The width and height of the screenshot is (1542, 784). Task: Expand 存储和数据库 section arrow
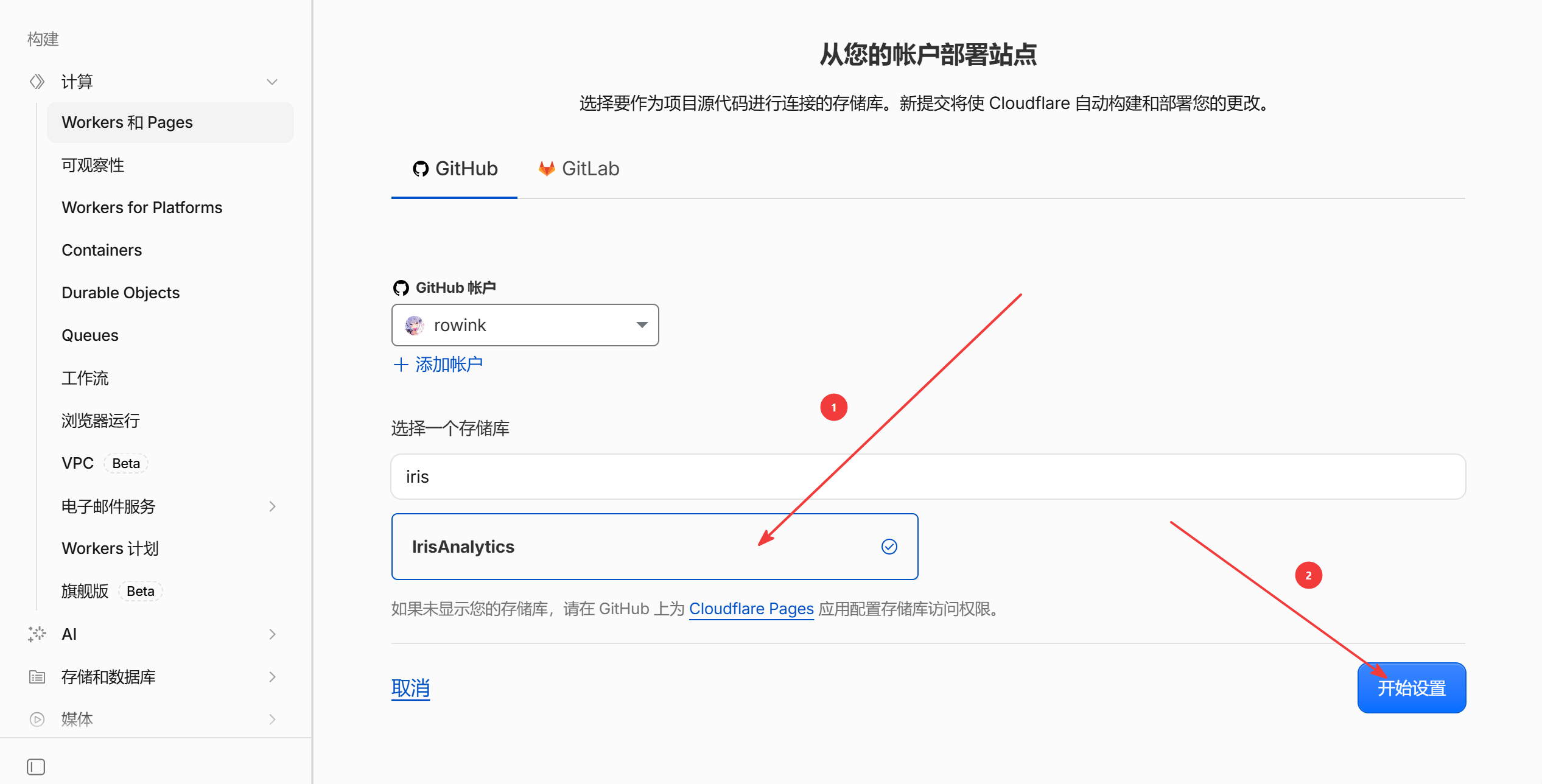click(x=272, y=677)
